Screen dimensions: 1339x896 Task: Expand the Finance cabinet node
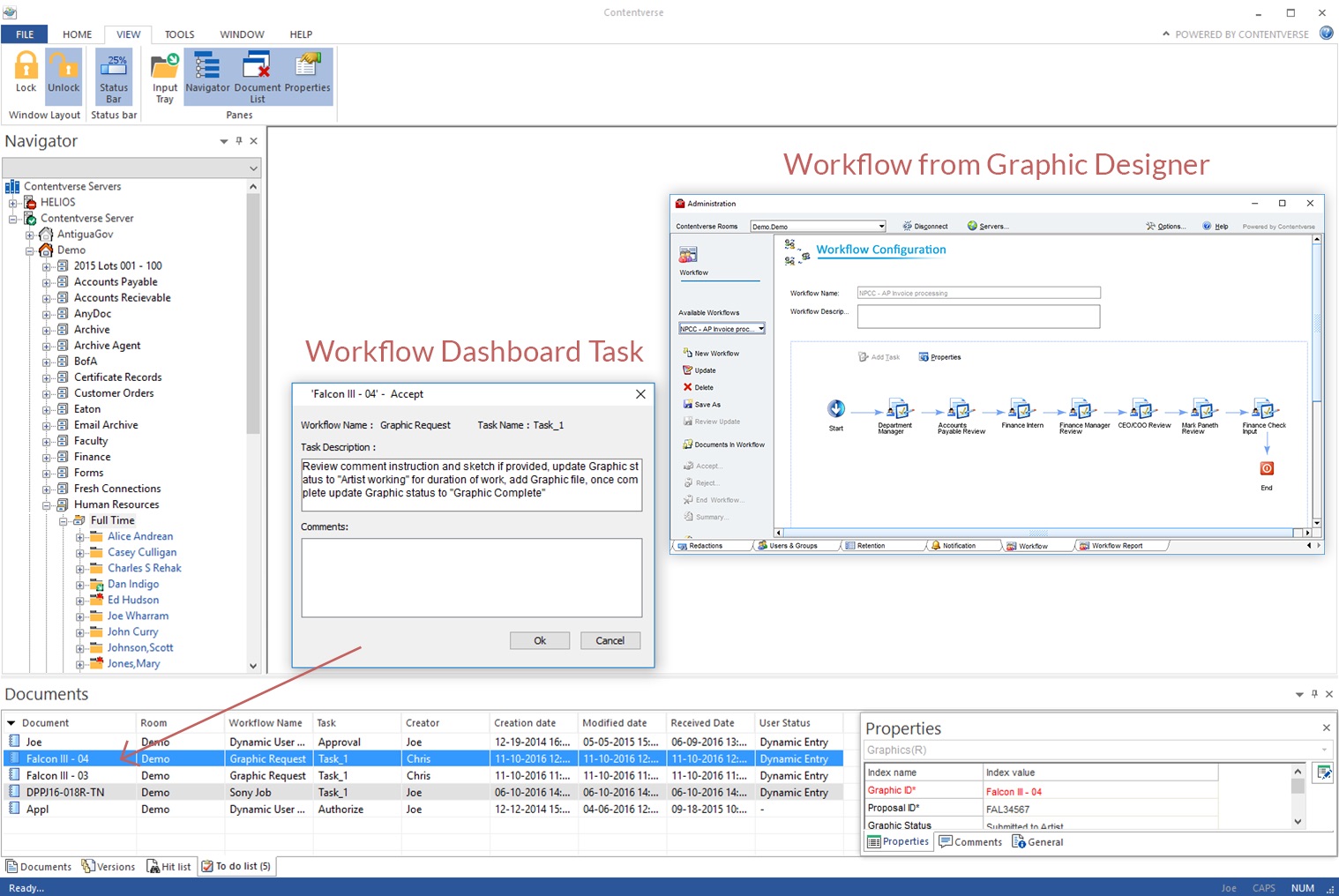click(47, 458)
